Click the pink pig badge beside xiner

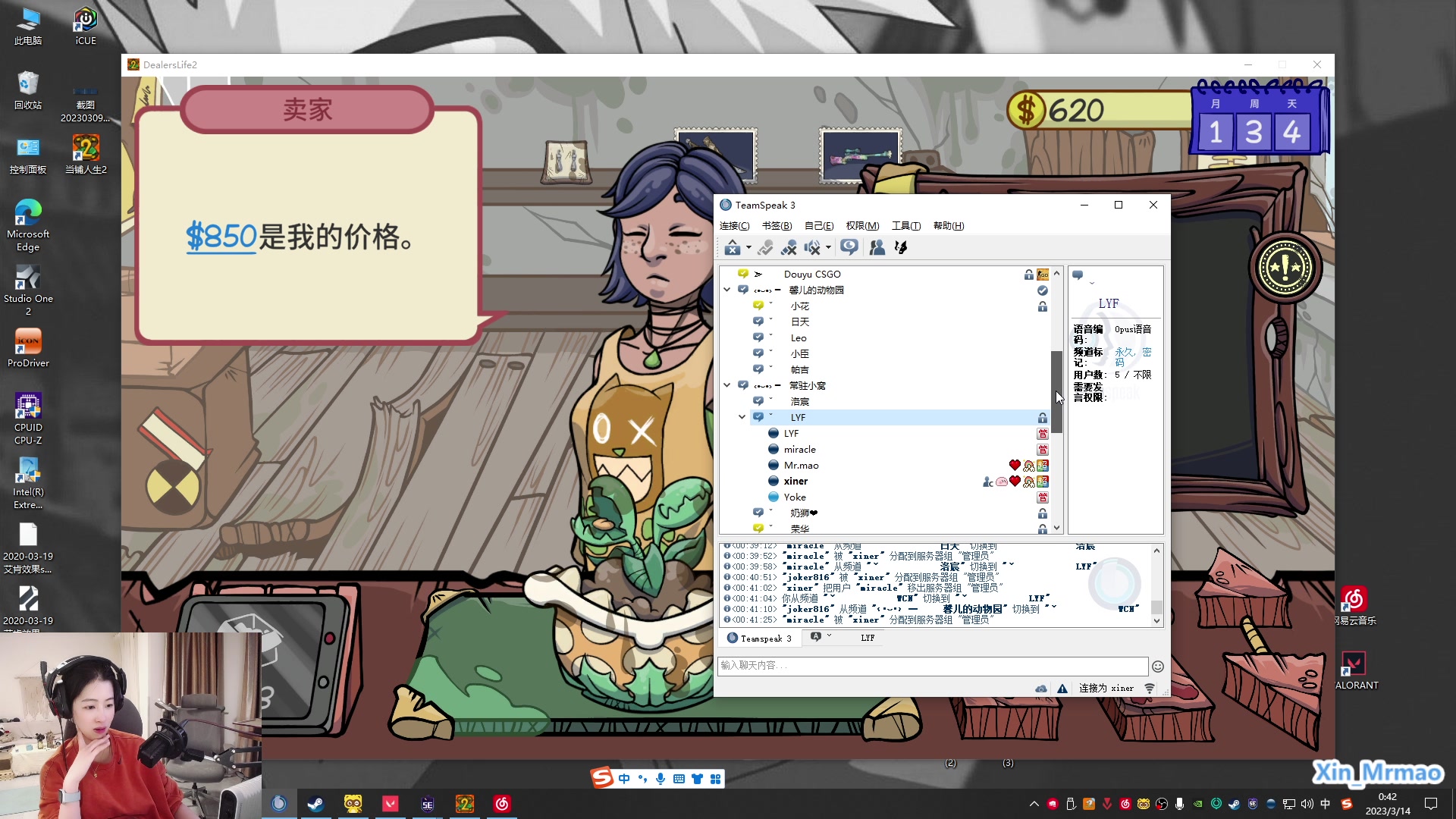click(x=1002, y=482)
